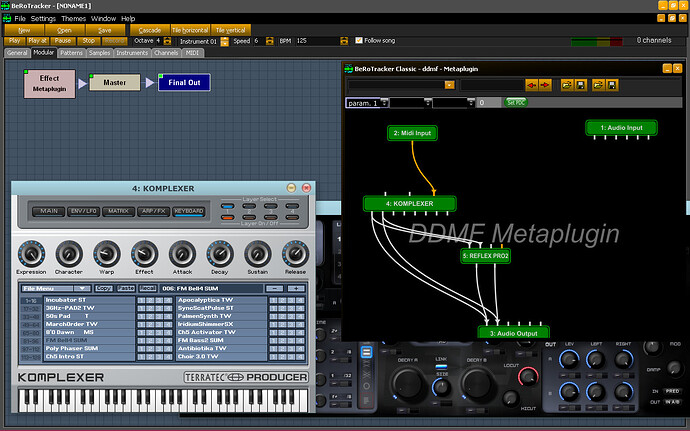The image size is (690, 431).
Task: Click the Play button
Action: [15, 41]
